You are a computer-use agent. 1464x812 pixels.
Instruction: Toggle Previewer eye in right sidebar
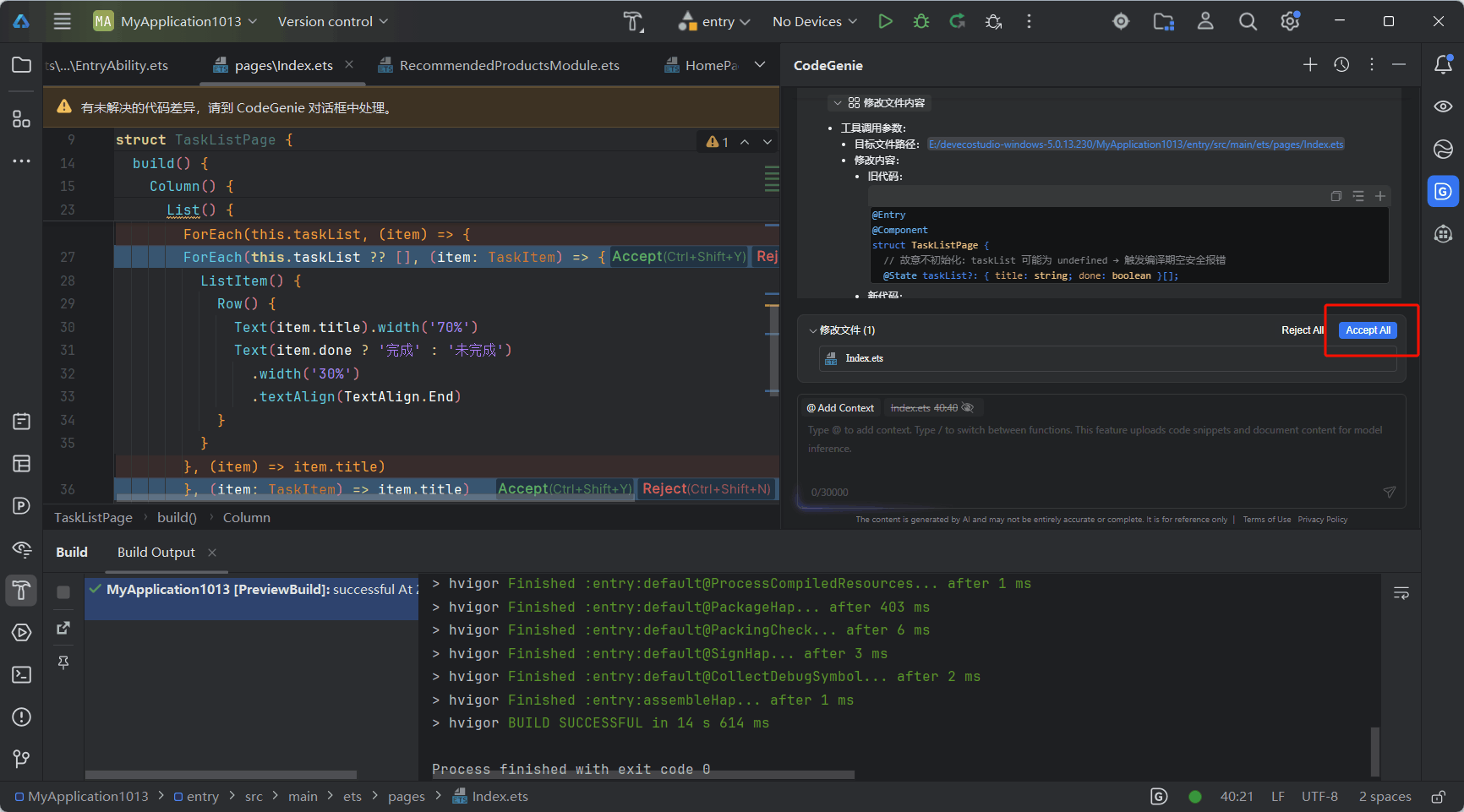coord(1444,106)
